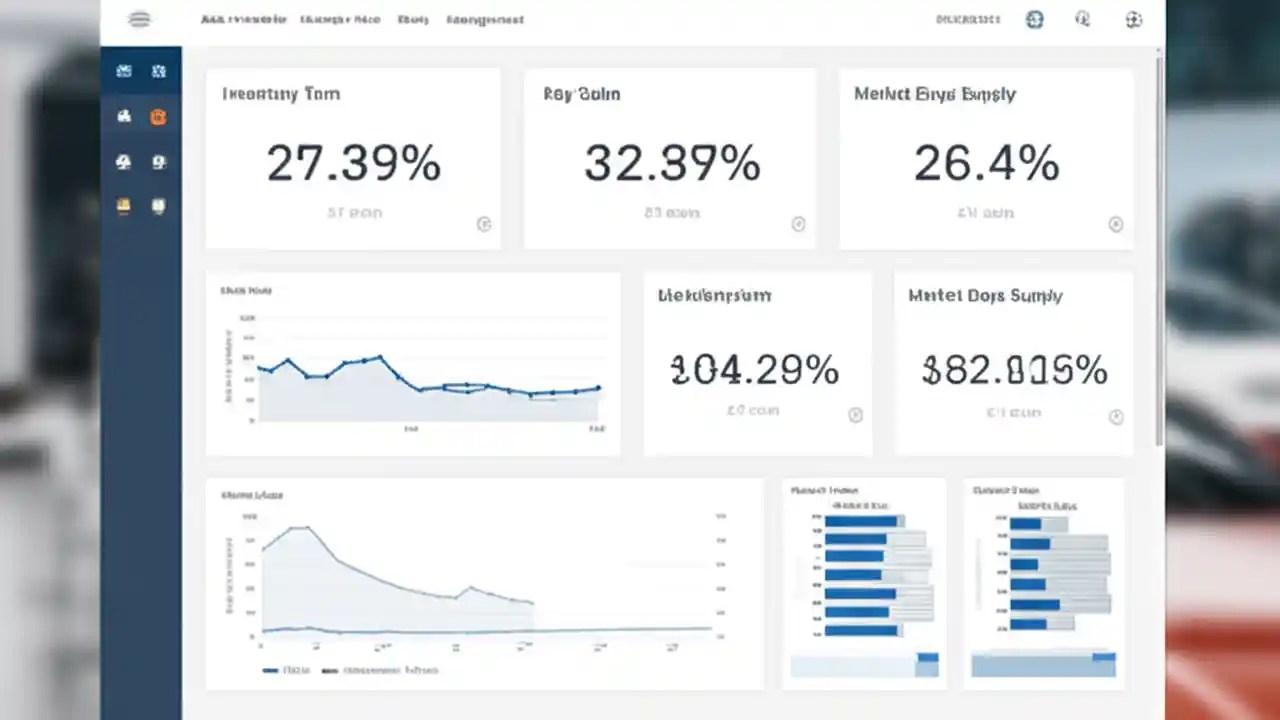Toggle the second sidebar icon in the top row

click(158, 70)
